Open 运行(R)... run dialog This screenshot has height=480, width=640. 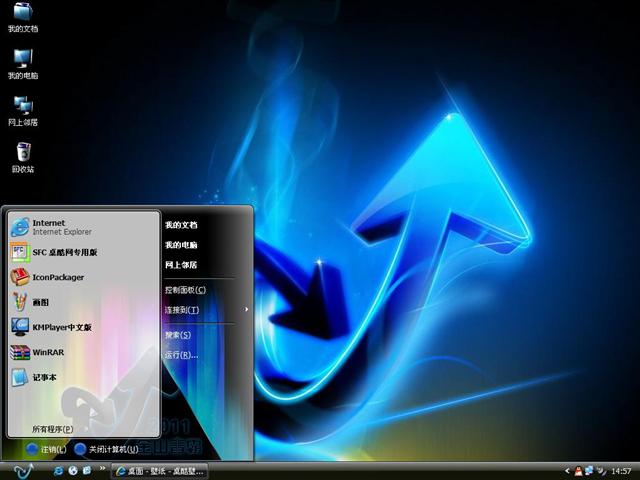tap(182, 355)
